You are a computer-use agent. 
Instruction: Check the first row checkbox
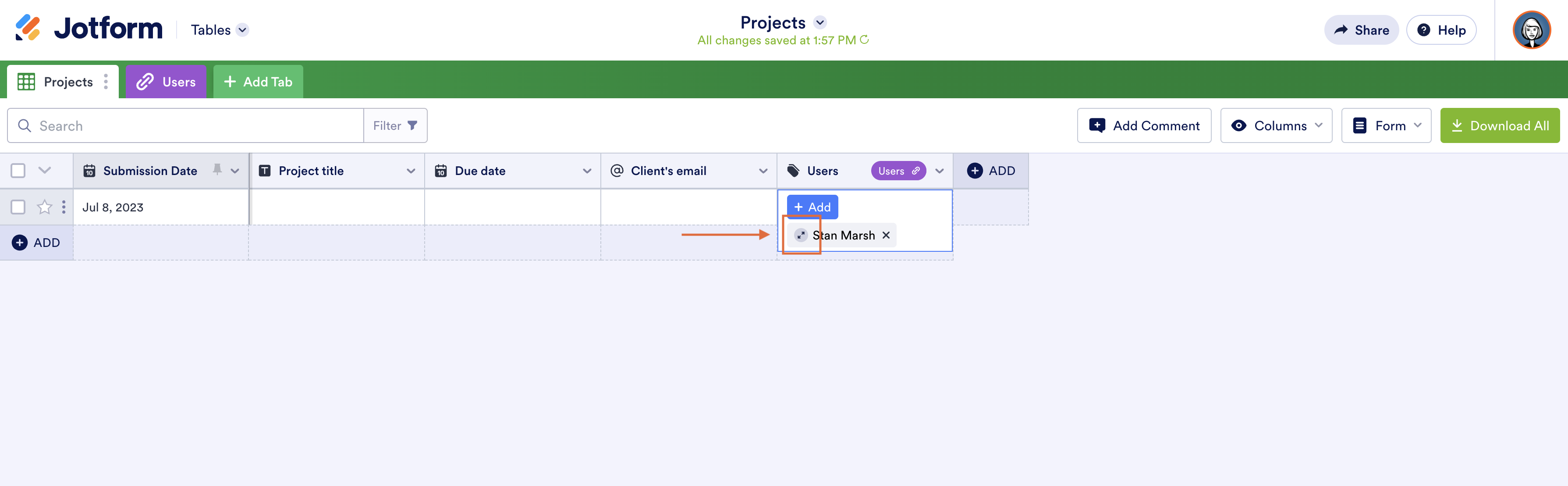[18, 207]
